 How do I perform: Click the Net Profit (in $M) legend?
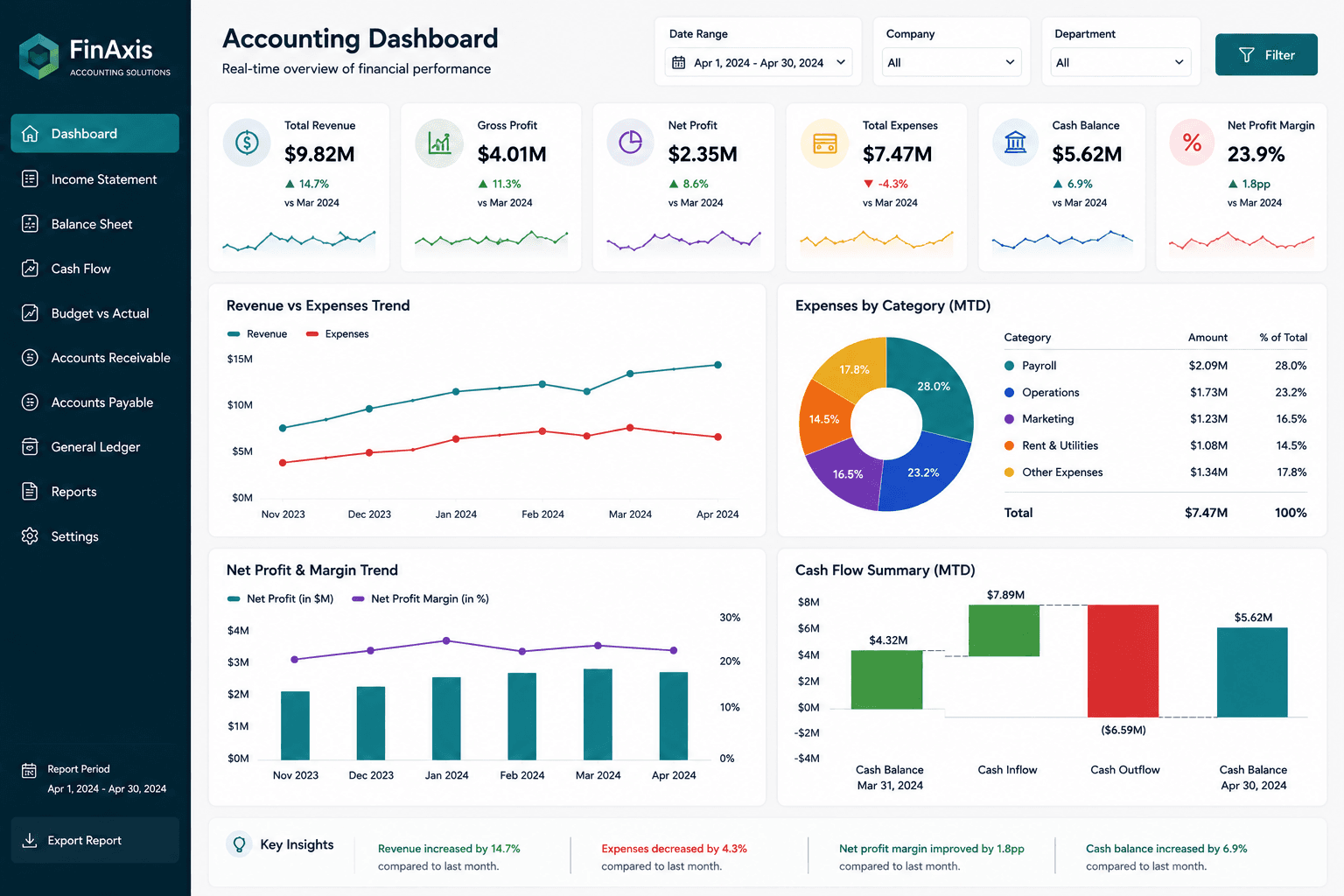pyautogui.click(x=280, y=599)
